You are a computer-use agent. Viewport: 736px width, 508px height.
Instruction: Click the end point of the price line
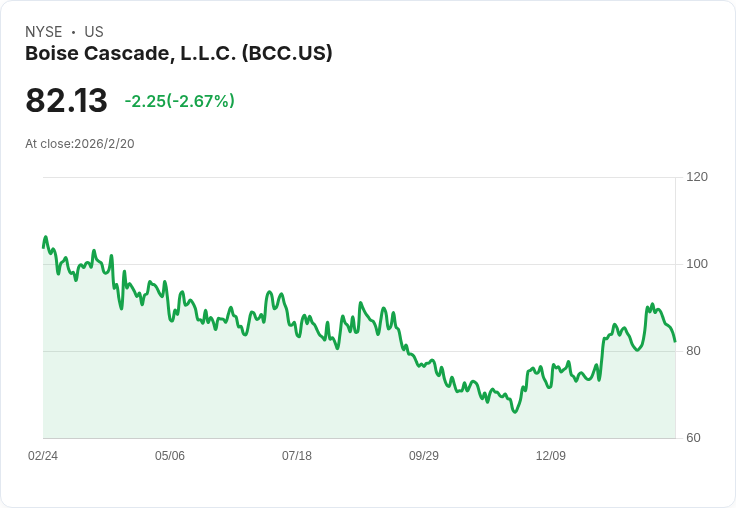pos(675,341)
